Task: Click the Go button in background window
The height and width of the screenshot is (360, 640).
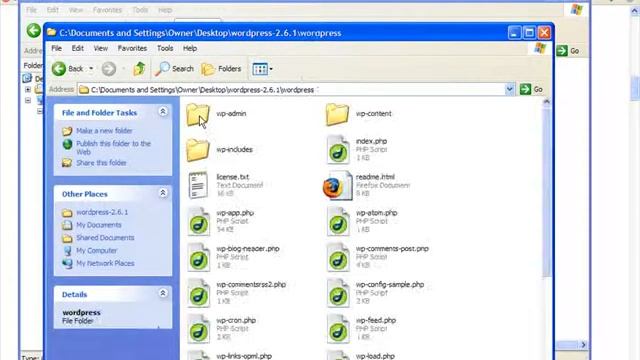Action: [x=568, y=51]
